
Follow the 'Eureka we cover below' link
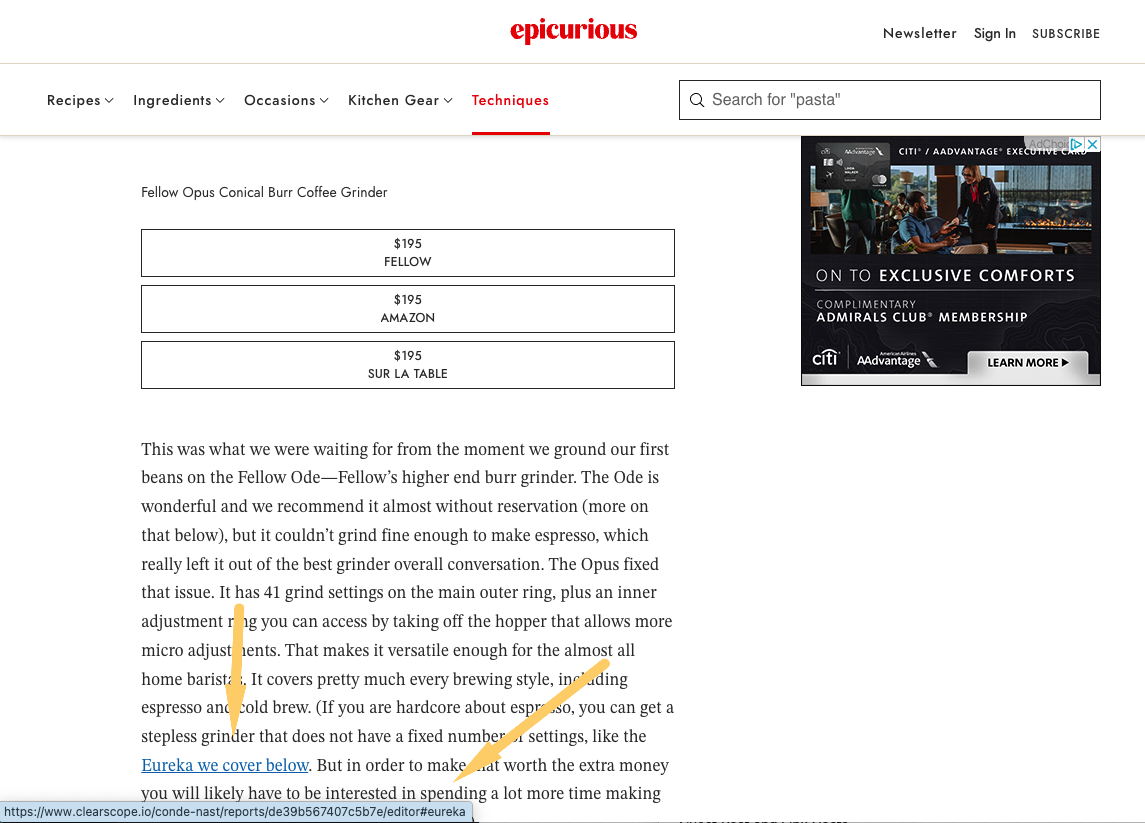pyautogui.click(x=225, y=765)
